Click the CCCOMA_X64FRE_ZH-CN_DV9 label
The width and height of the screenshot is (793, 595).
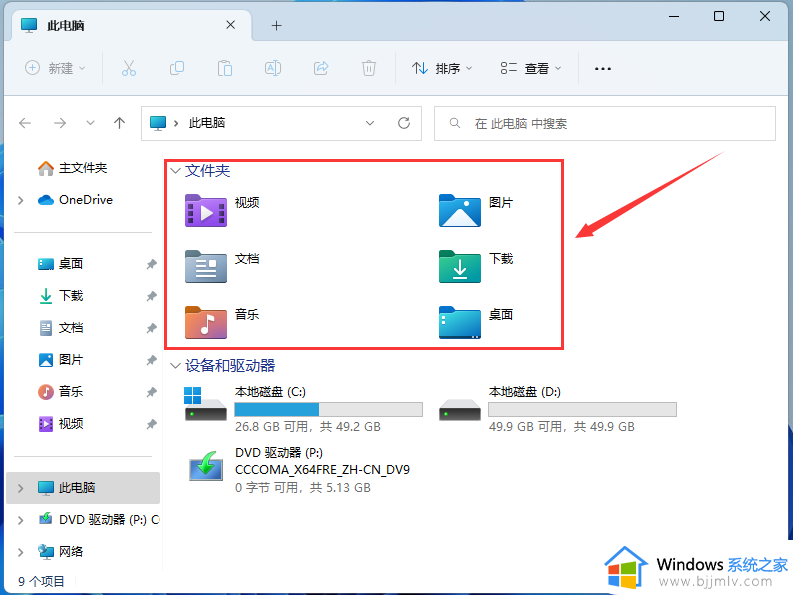click(323, 470)
